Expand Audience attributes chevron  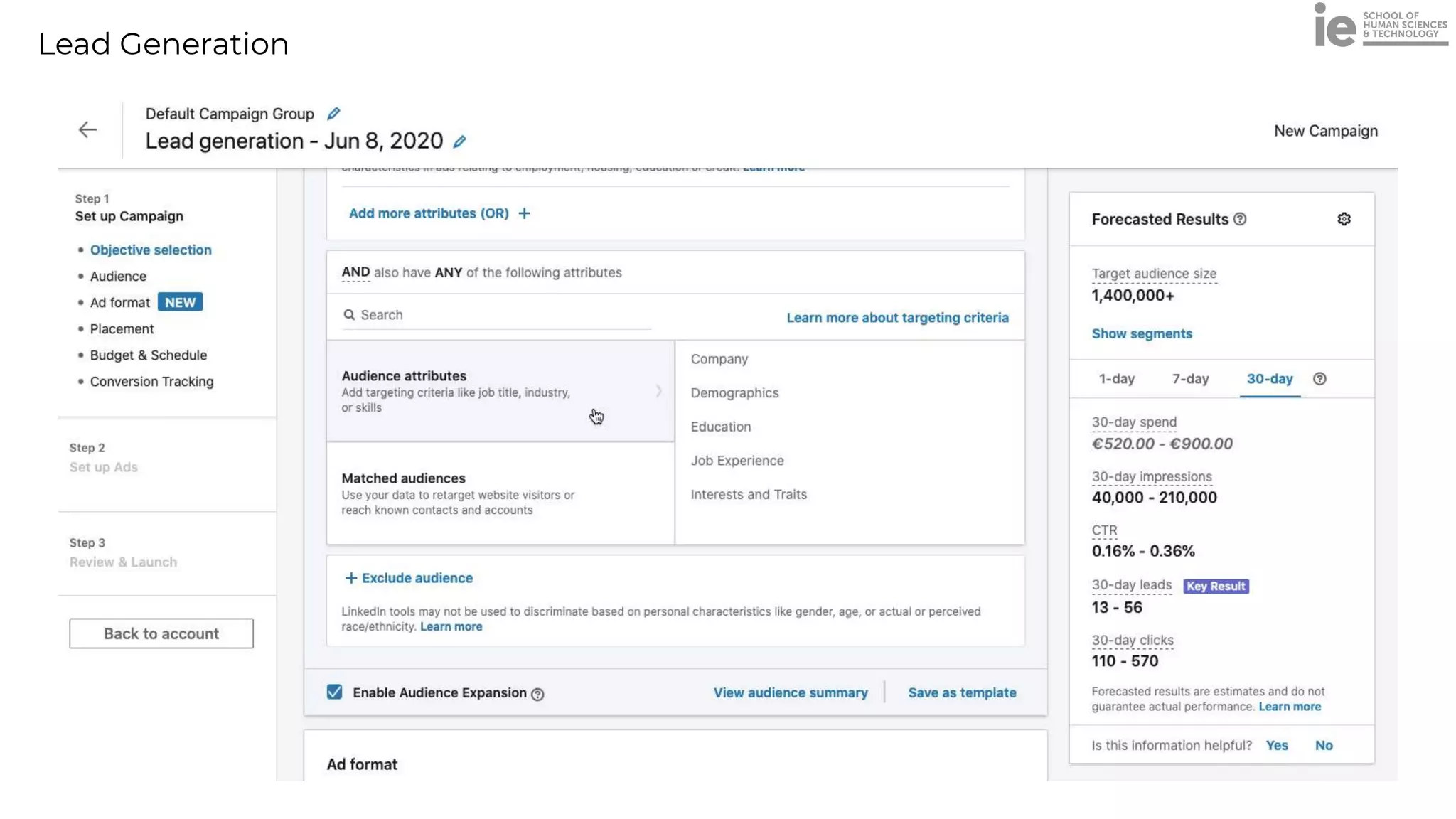tap(658, 391)
